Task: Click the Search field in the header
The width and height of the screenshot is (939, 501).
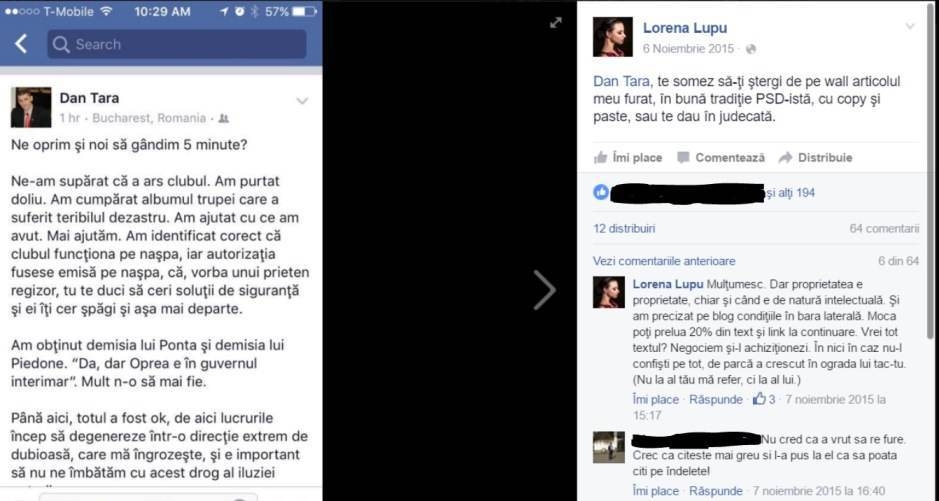Action: 177,44
